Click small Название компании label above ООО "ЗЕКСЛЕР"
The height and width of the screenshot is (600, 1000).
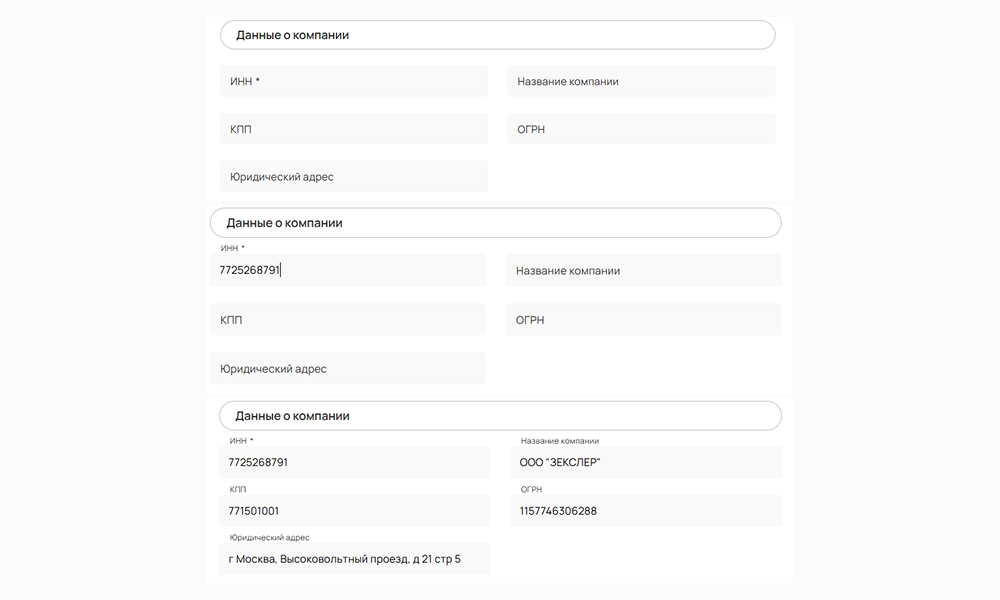coord(559,441)
